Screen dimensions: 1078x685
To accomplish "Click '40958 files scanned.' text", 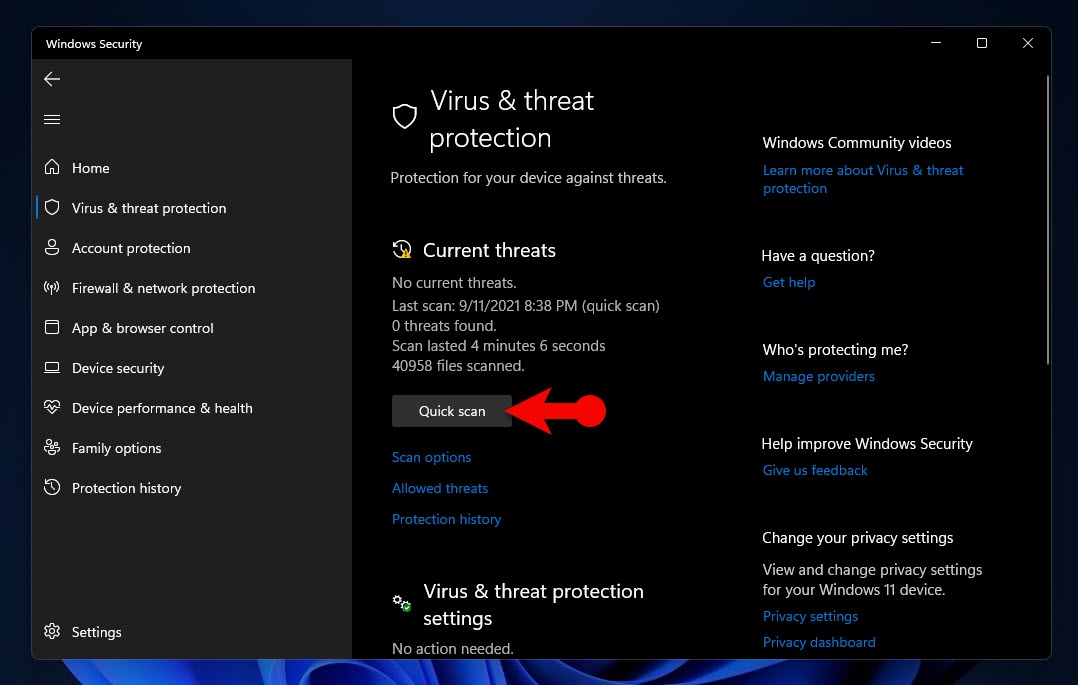I will pos(459,366).
